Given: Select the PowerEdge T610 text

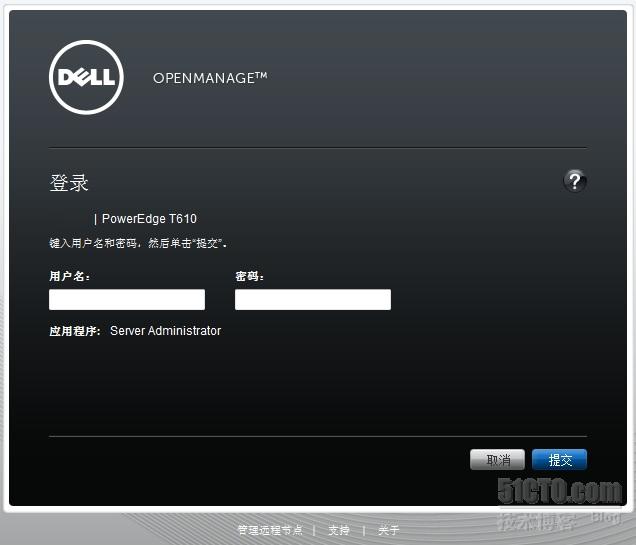Looking at the screenshot, I should [x=149, y=219].
